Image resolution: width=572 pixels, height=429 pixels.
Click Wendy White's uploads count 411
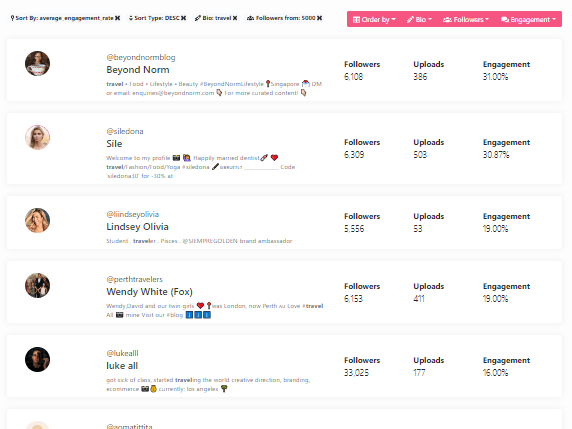[x=419, y=299]
